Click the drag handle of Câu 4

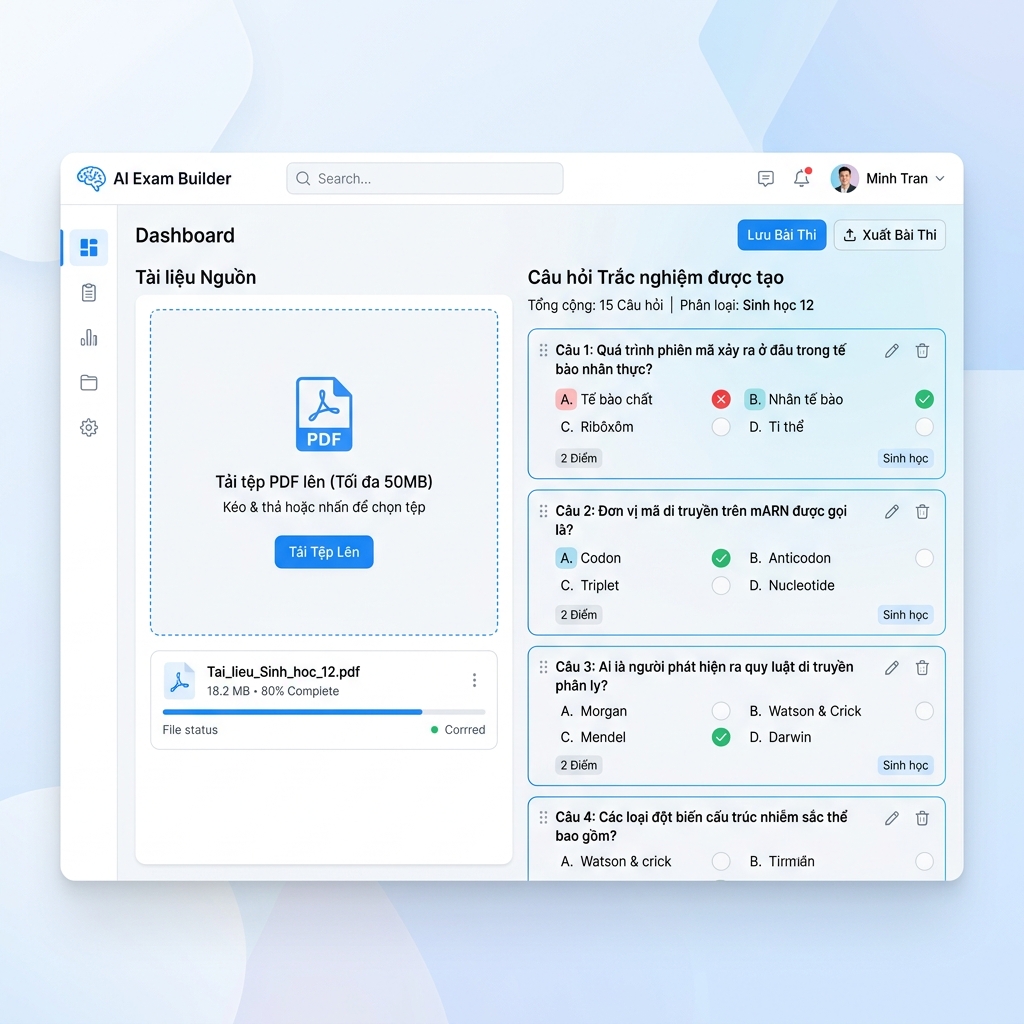[543, 818]
